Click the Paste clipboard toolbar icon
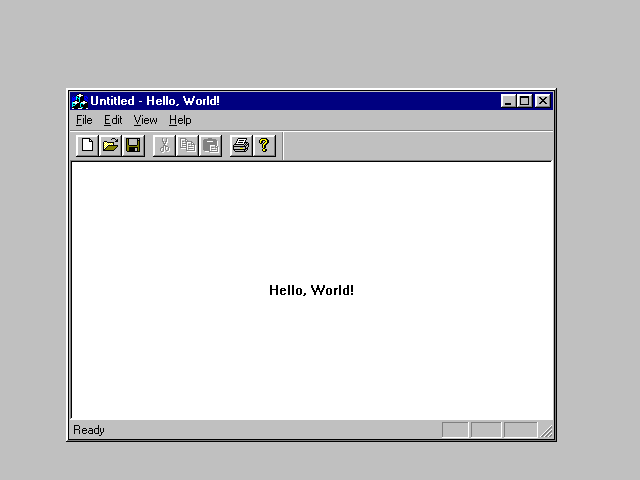 tap(210, 146)
